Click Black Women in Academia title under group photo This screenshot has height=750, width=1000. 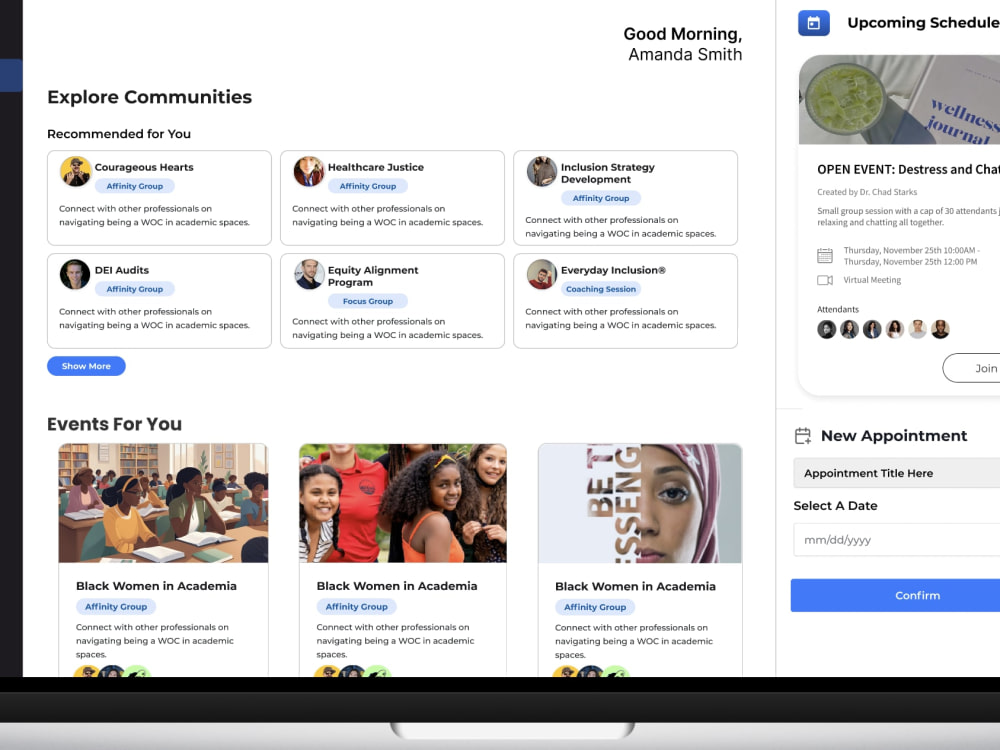click(x=397, y=586)
